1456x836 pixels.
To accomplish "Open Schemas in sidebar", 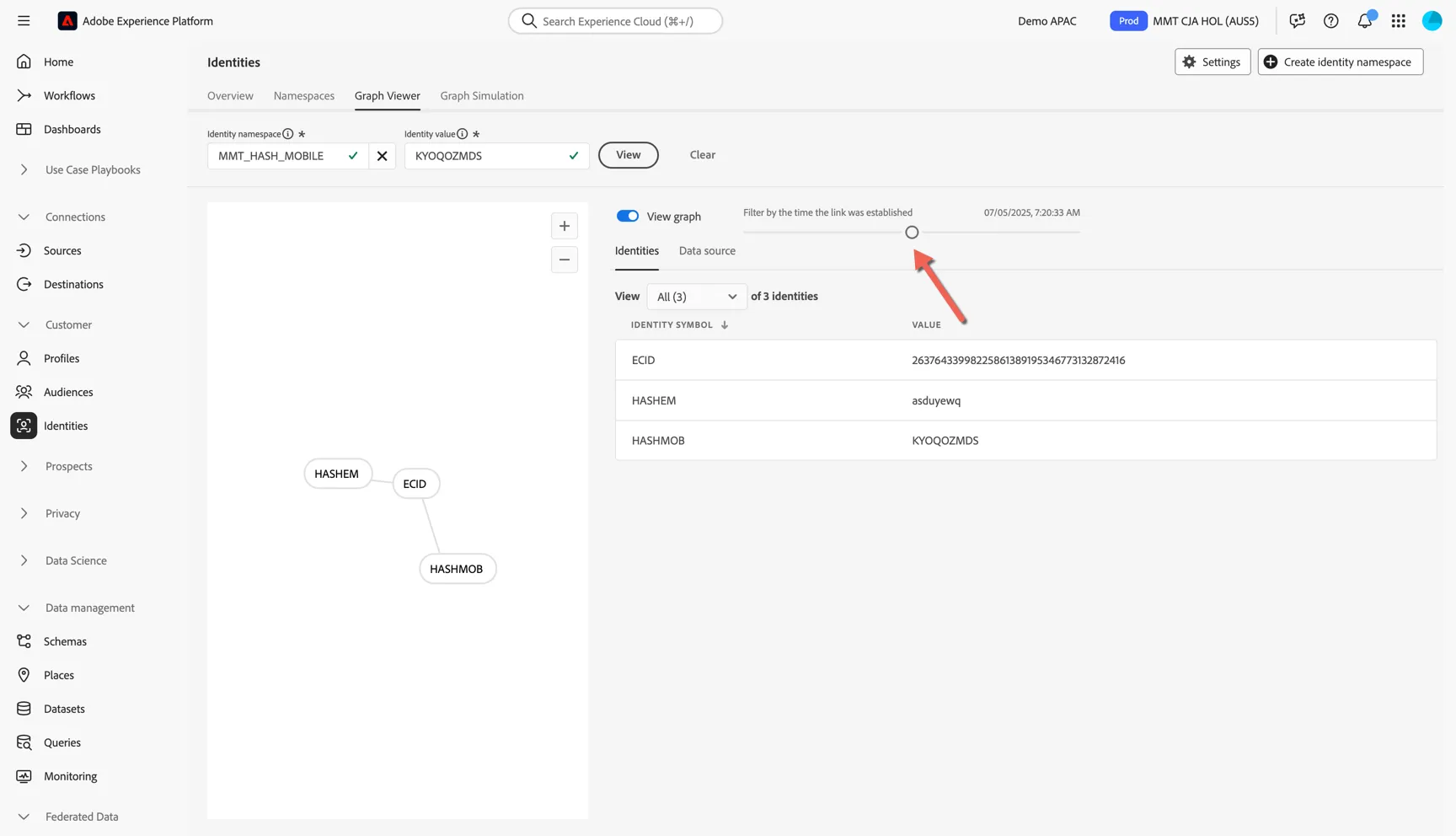I will [65, 641].
